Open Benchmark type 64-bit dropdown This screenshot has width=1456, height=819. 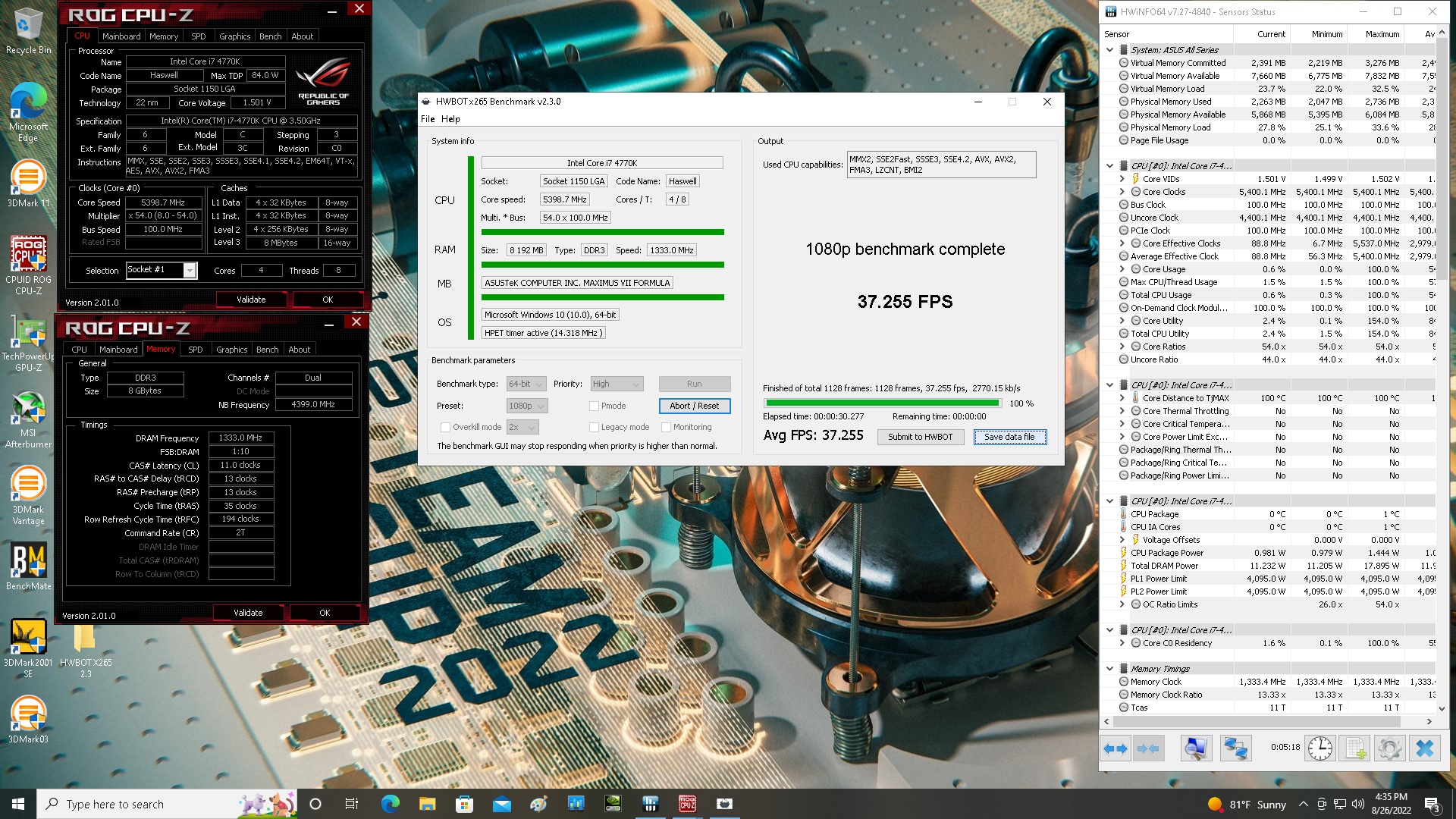(x=526, y=384)
